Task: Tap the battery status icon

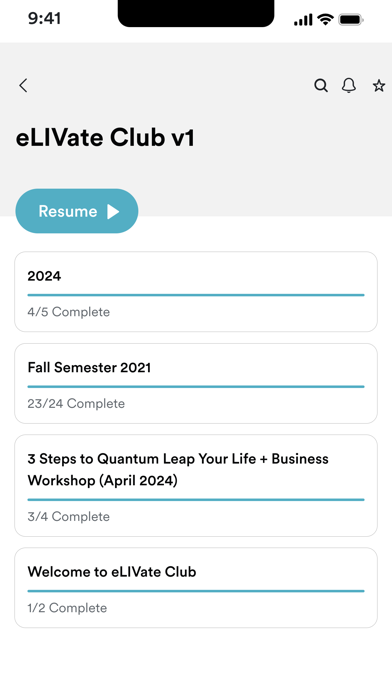Action: click(351, 20)
